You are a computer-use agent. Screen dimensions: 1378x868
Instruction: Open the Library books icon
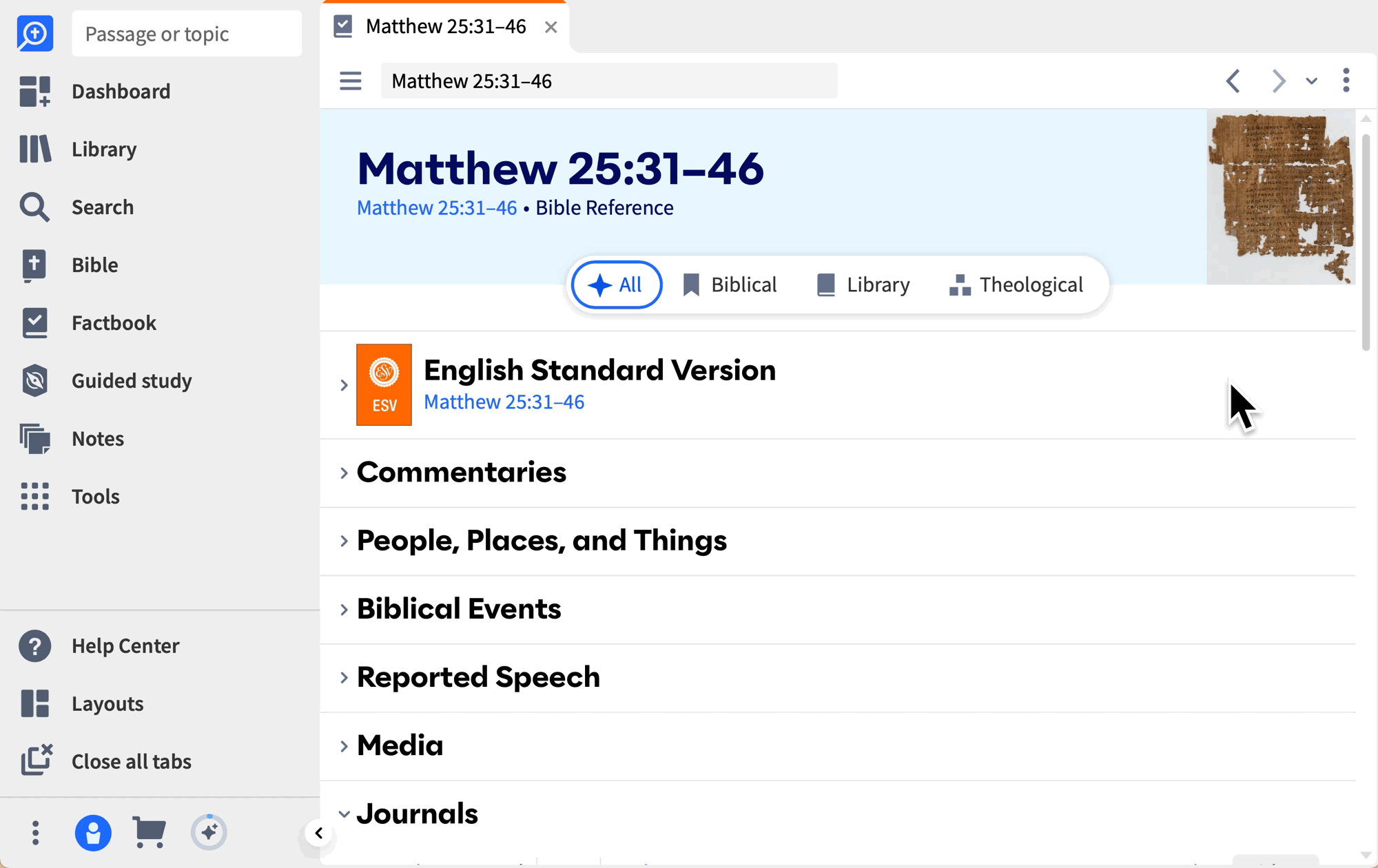34,149
